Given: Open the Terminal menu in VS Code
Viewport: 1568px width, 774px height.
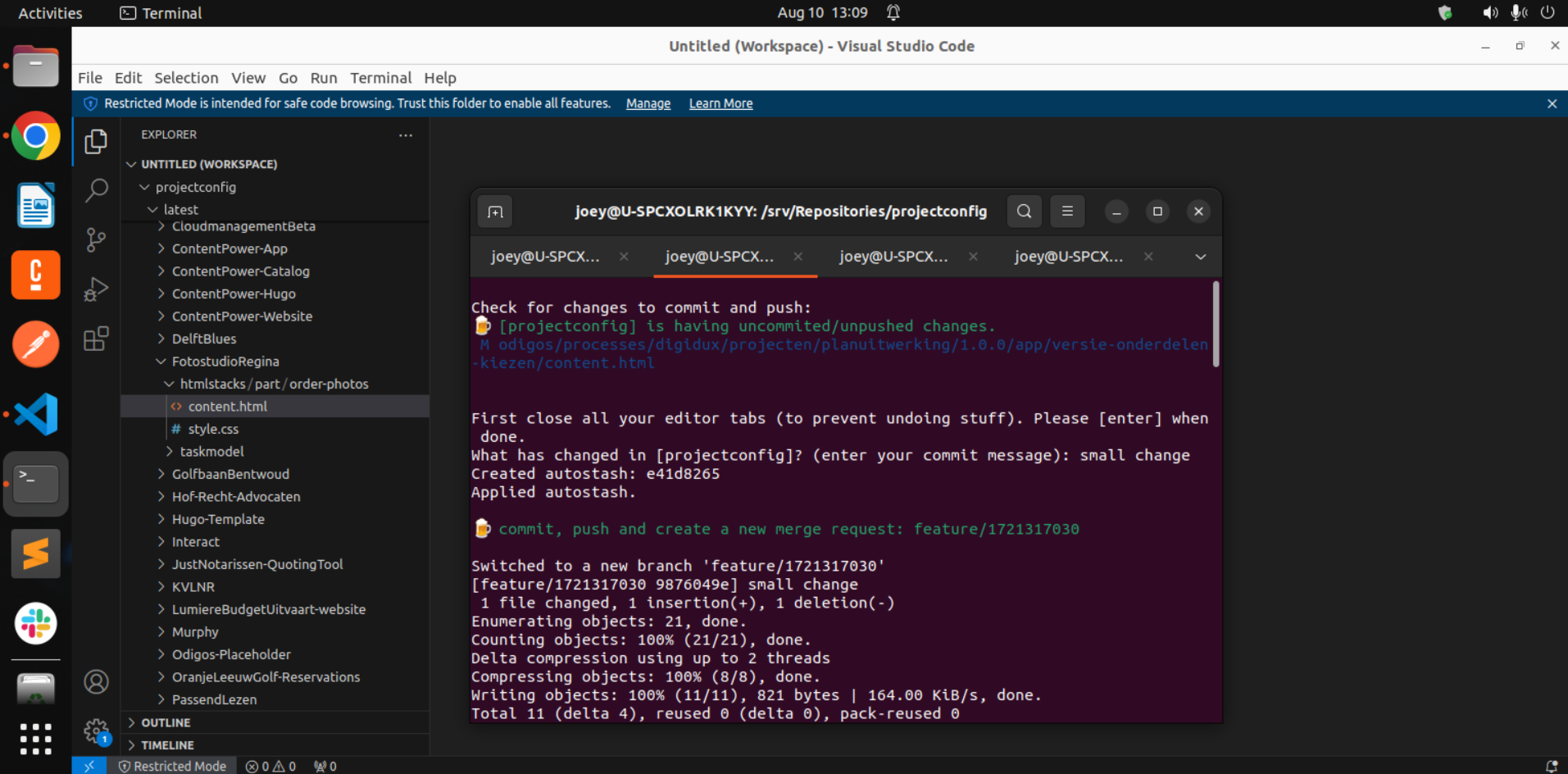Looking at the screenshot, I should click(x=380, y=78).
